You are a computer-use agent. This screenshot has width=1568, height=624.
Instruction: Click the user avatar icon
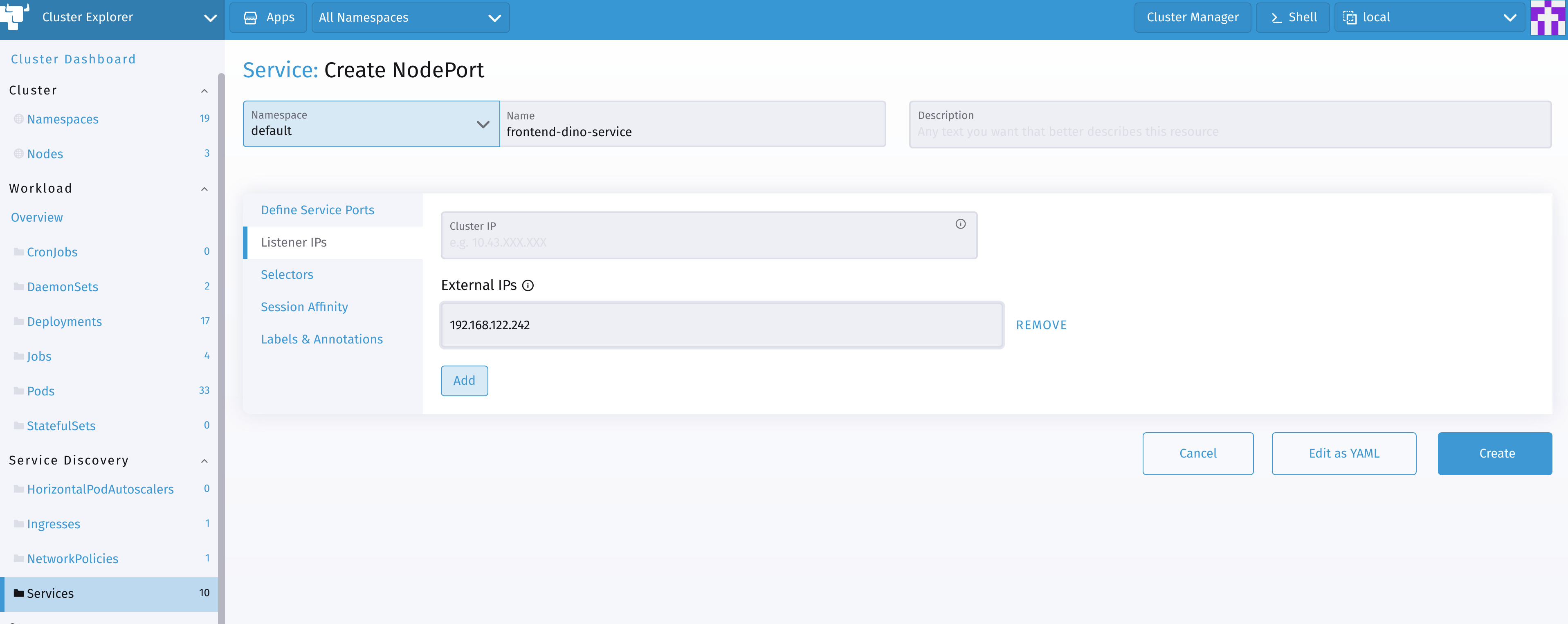click(x=1548, y=18)
